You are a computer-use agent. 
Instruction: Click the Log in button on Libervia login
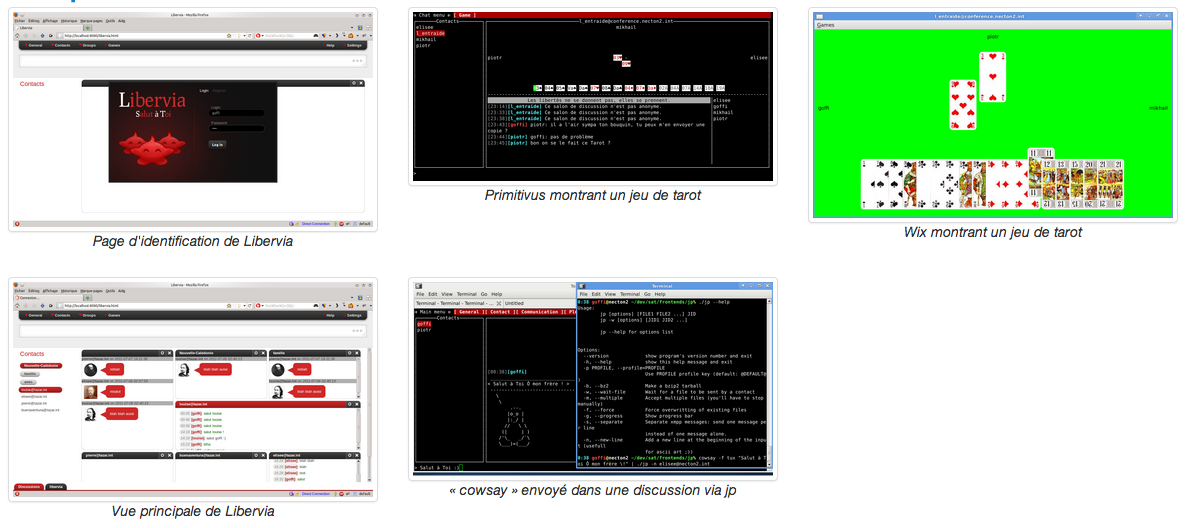click(x=217, y=144)
